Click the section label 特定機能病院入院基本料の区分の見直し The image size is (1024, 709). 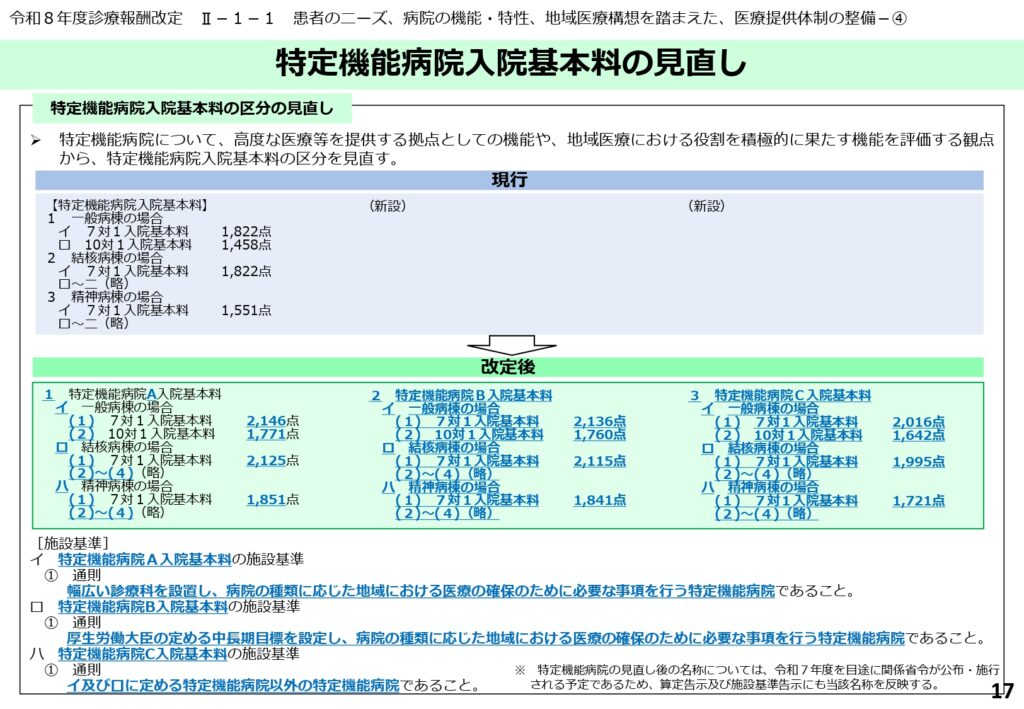click(x=192, y=106)
